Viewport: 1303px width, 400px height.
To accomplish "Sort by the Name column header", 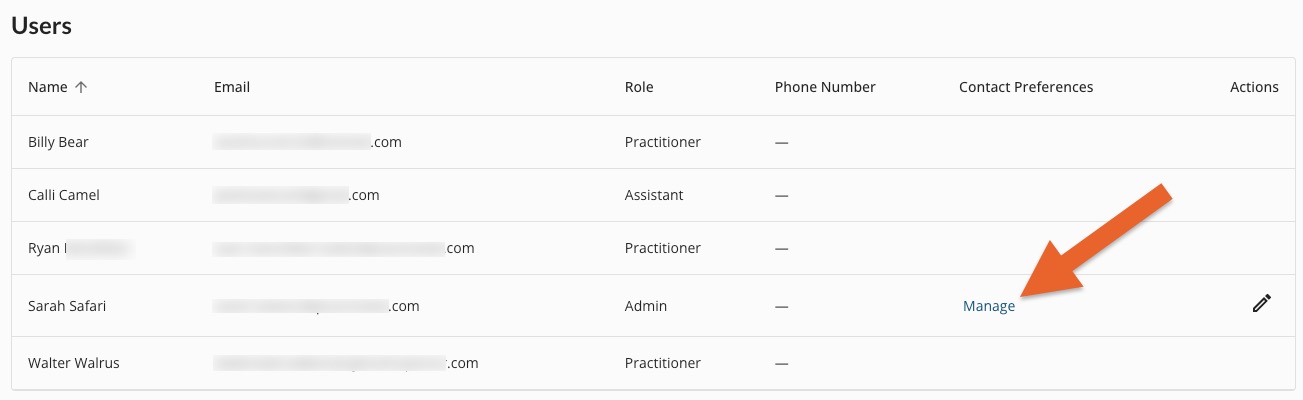I will 48,87.
